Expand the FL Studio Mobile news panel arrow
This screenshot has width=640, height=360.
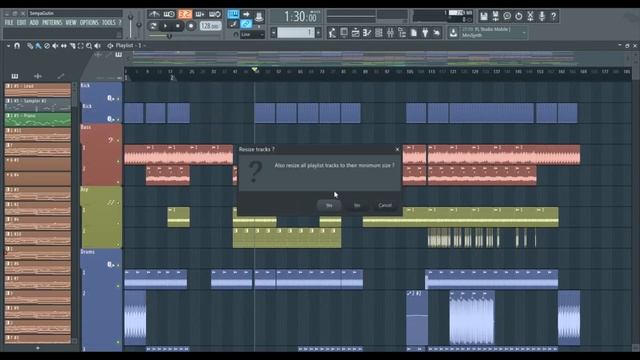click(524, 32)
